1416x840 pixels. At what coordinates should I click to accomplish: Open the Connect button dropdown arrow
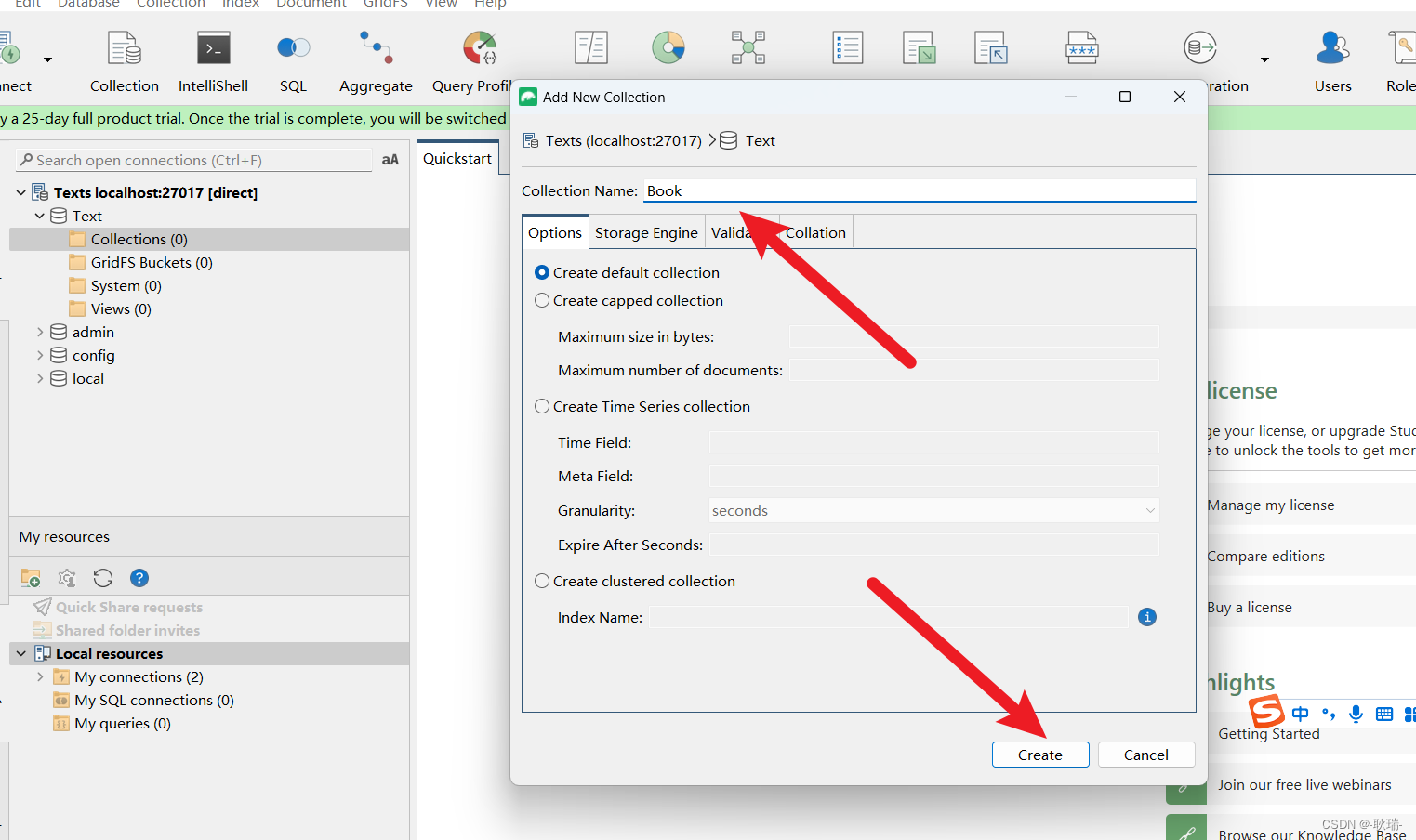(47, 59)
